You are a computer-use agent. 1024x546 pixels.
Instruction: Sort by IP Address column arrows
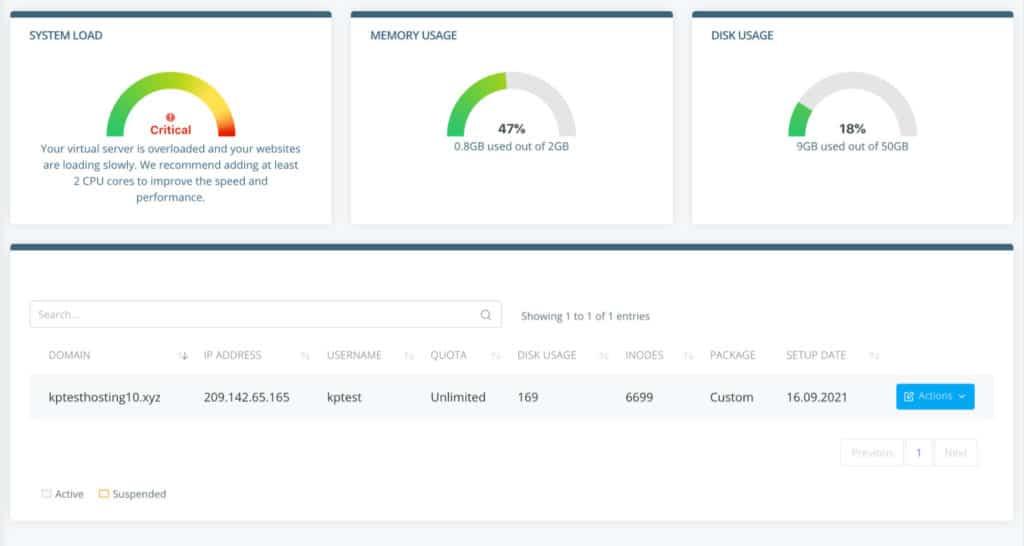(x=305, y=355)
